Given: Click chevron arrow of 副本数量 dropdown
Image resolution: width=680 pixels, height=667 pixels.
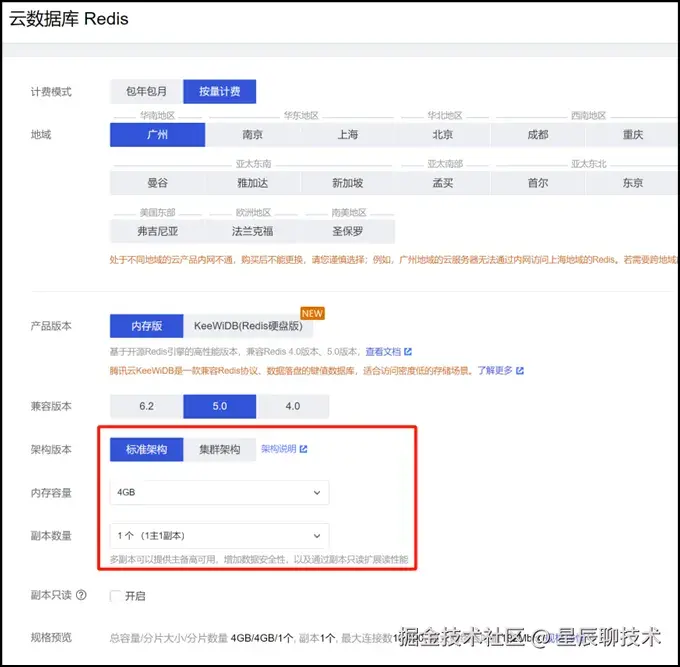Looking at the screenshot, I should [317, 536].
